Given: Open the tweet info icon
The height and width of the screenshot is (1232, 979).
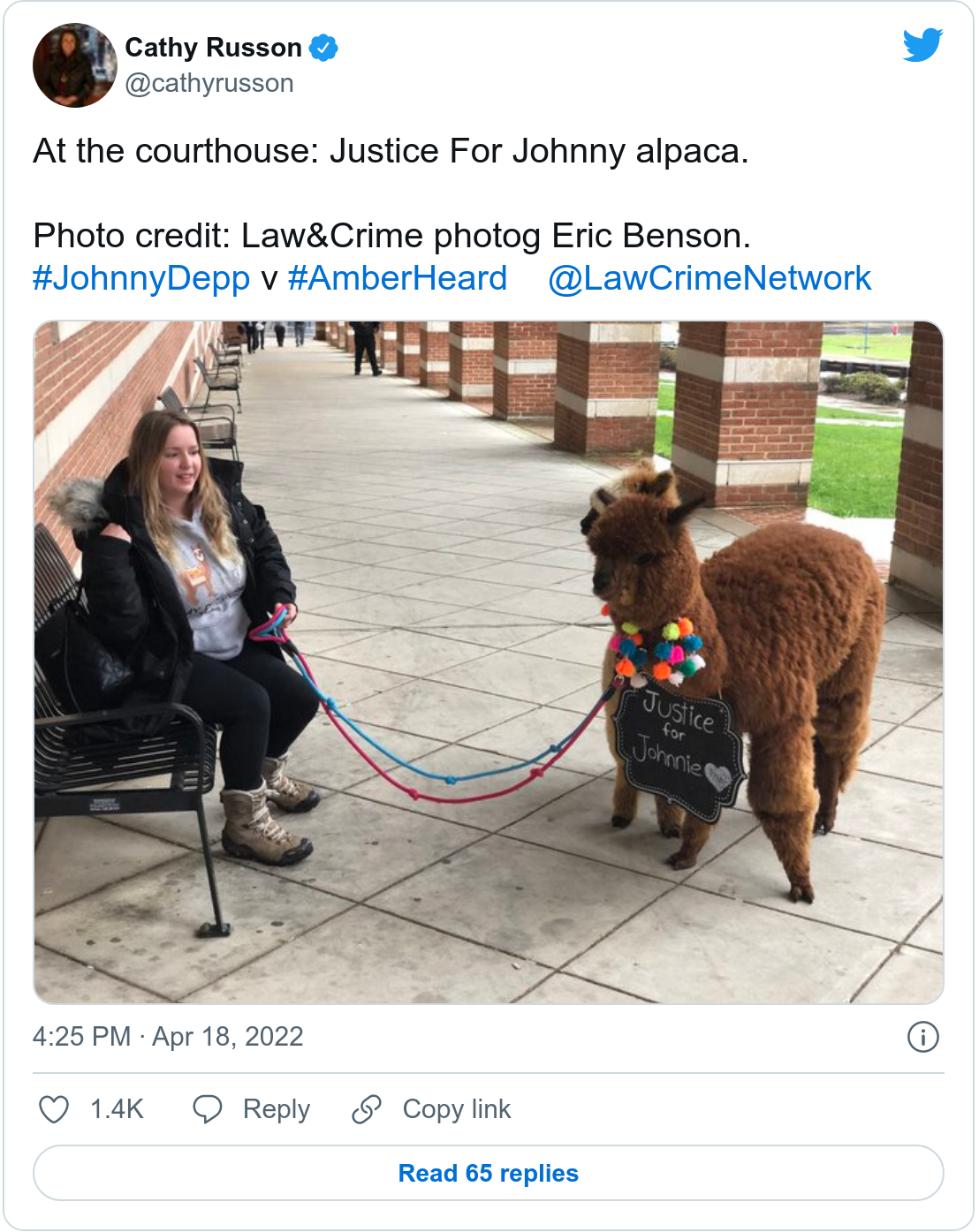Looking at the screenshot, I should (923, 1037).
